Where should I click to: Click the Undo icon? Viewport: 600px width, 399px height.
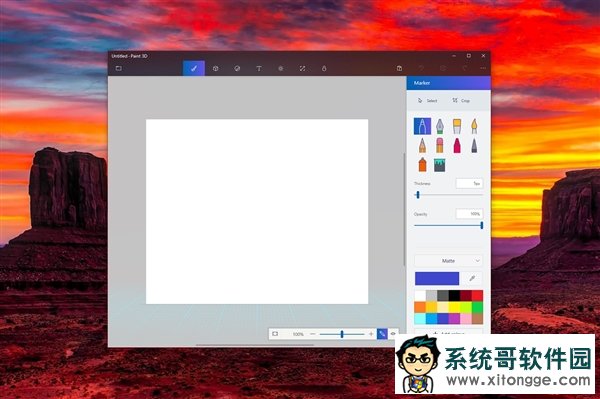click(x=421, y=68)
